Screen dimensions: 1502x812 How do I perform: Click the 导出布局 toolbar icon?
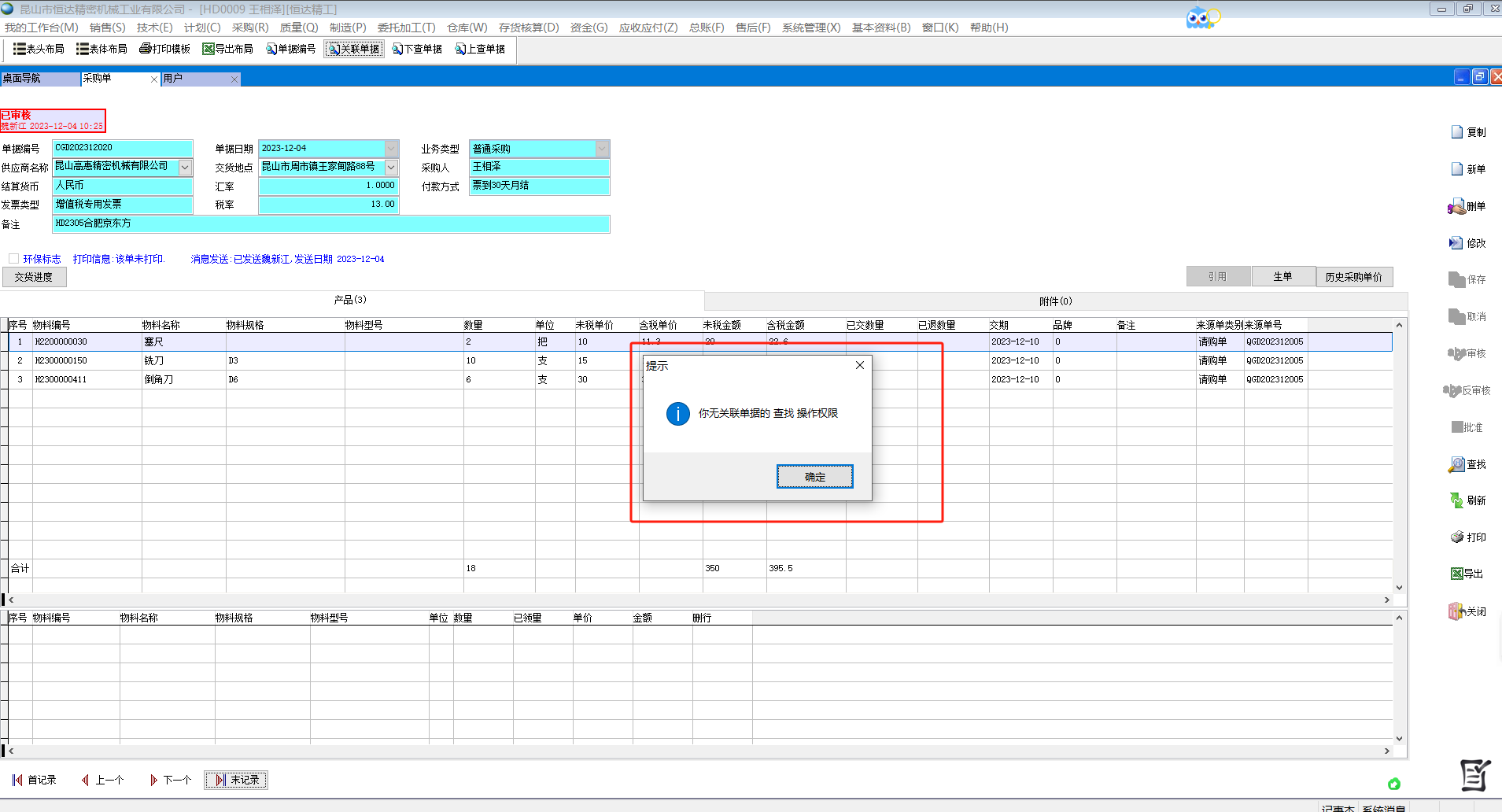pyautogui.click(x=209, y=49)
